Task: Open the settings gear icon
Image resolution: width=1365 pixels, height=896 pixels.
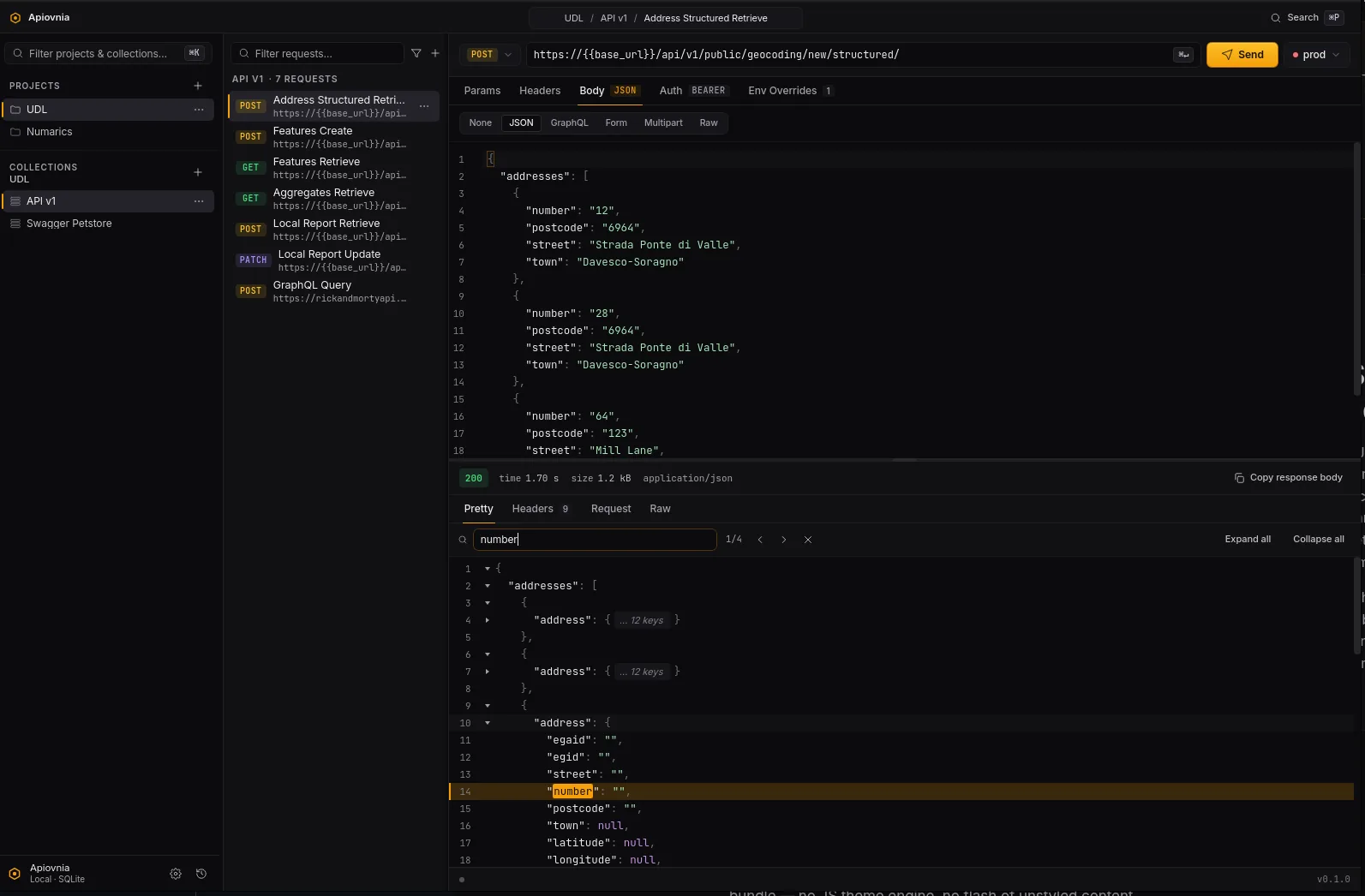Action: pyautogui.click(x=176, y=874)
